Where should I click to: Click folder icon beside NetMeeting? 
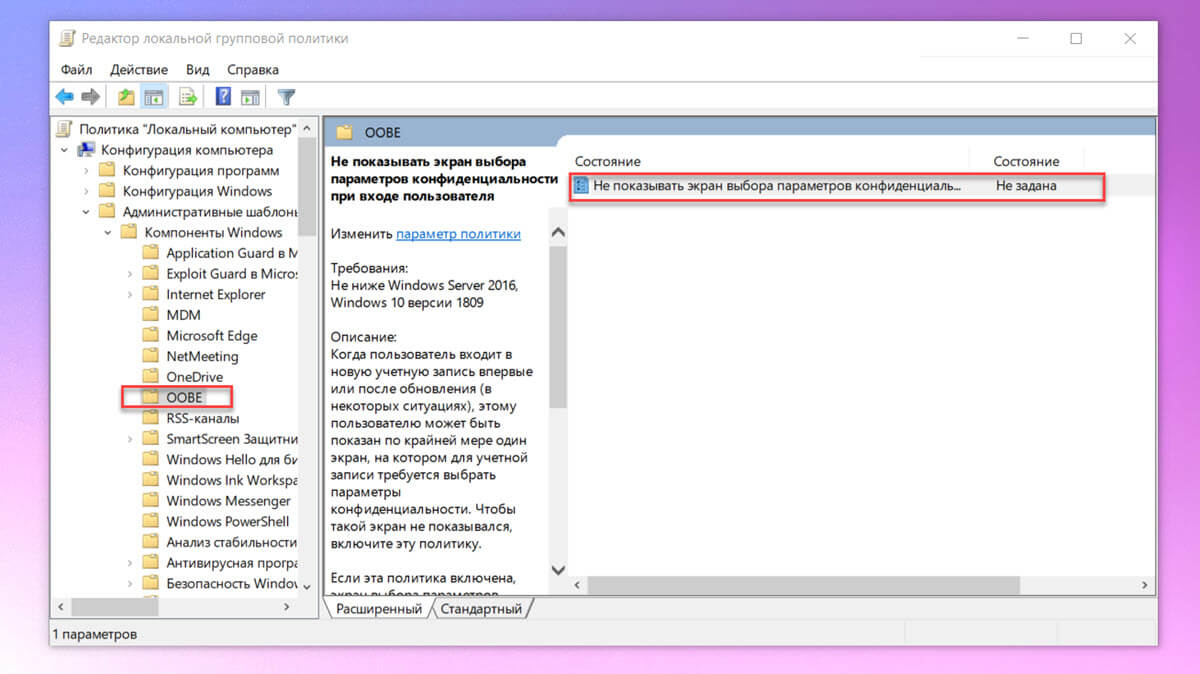[150, 356]
